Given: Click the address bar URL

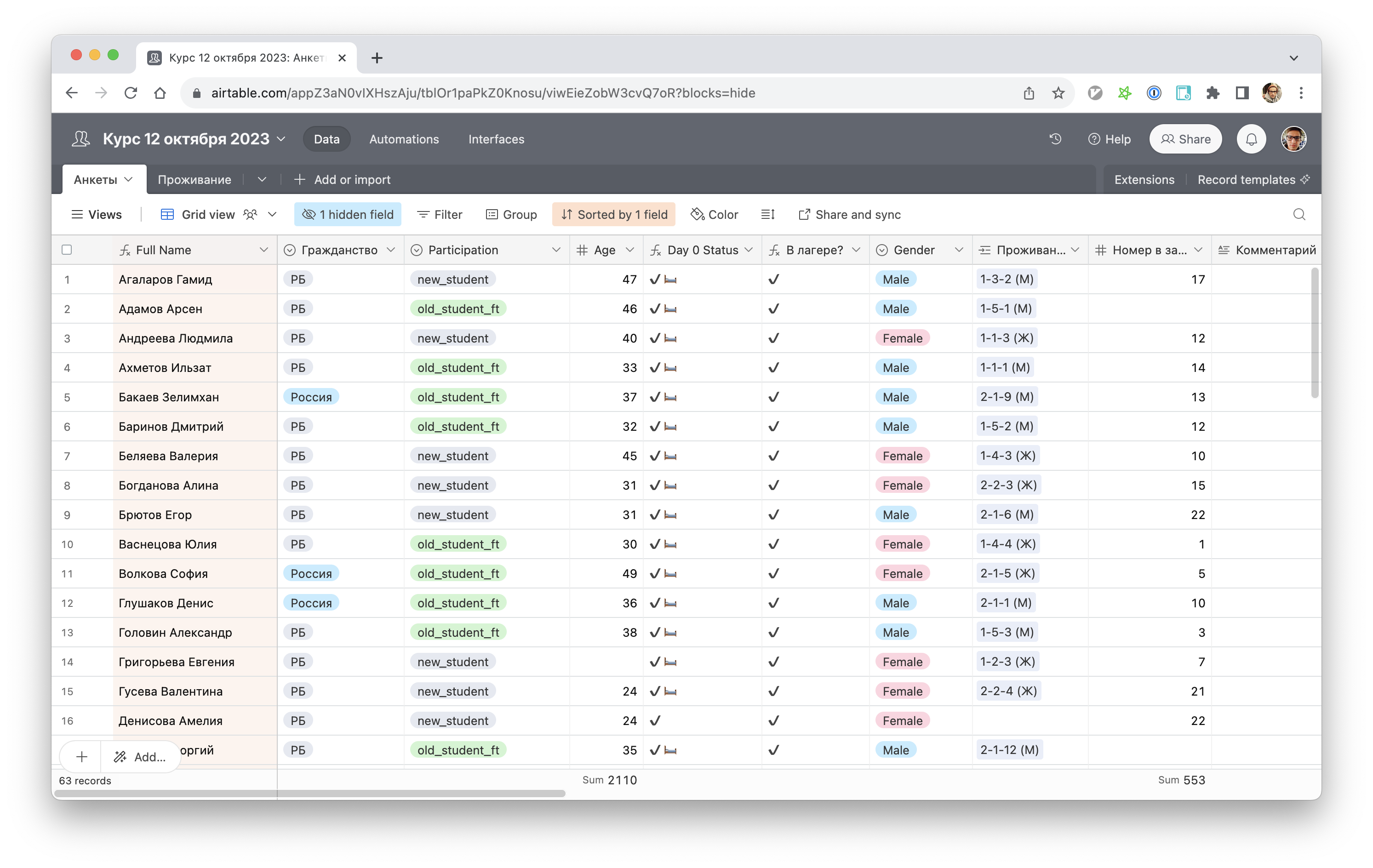Looking at the screenshot, I should (x=483, y=93).
